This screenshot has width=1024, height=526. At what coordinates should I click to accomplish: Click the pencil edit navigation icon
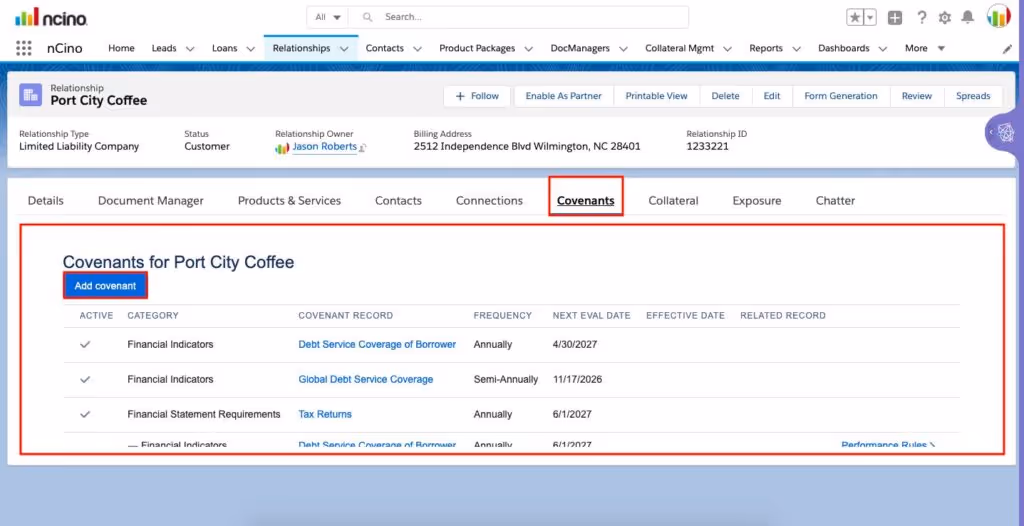pos(1007,48)
